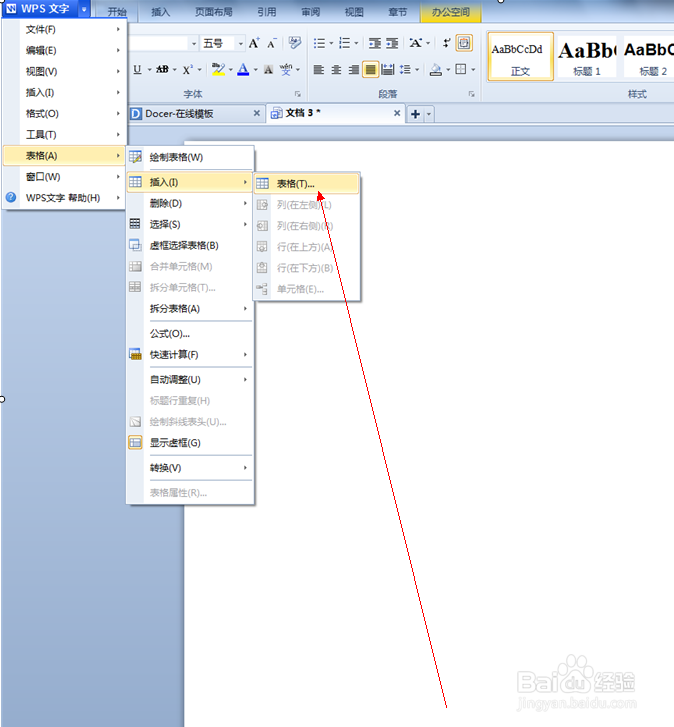
Task: Click the font color A swatch
Action: [x=243, y=70]
